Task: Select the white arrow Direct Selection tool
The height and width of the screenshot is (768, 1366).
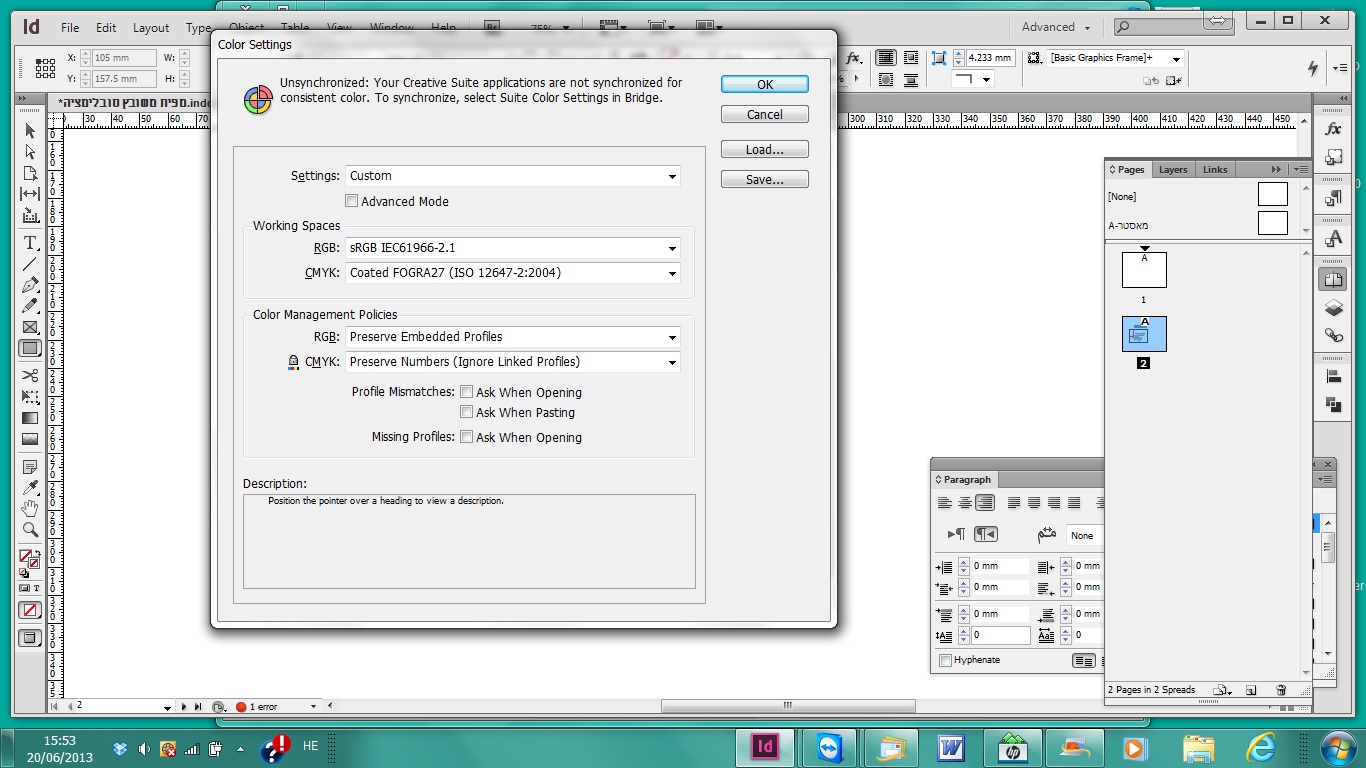Action: pos(30,152)
